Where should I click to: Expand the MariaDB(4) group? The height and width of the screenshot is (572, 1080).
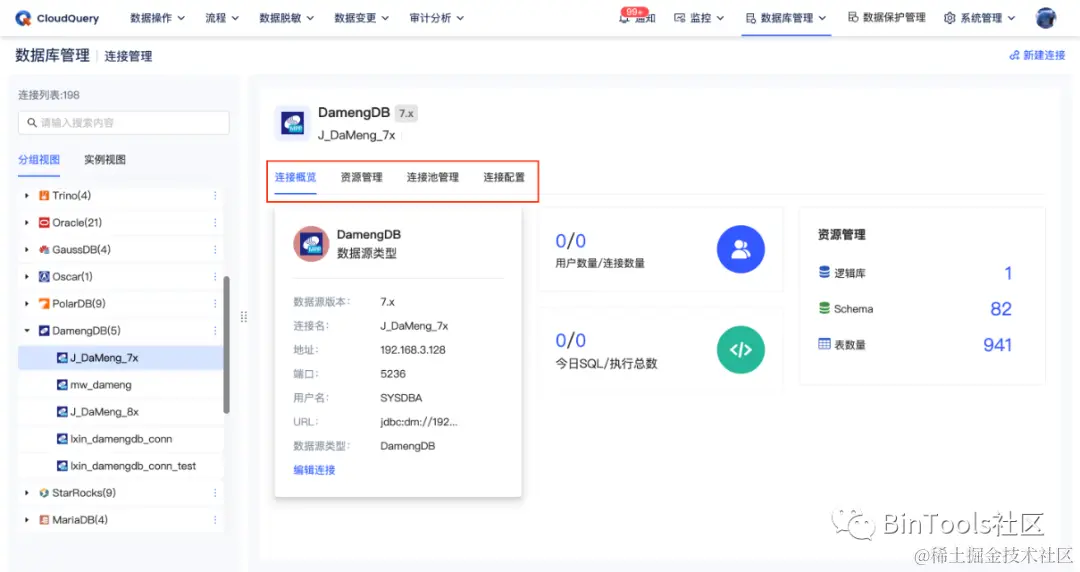[27, 520]
